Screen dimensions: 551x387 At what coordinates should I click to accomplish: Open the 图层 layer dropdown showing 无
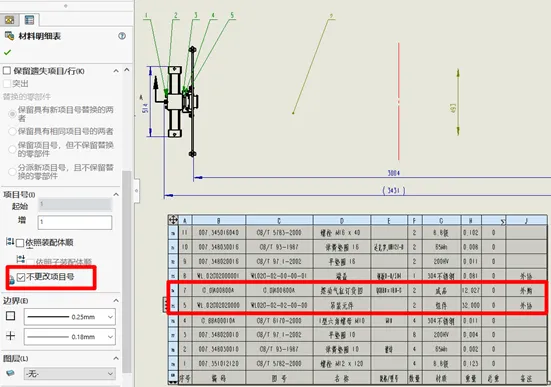point(70,373)
